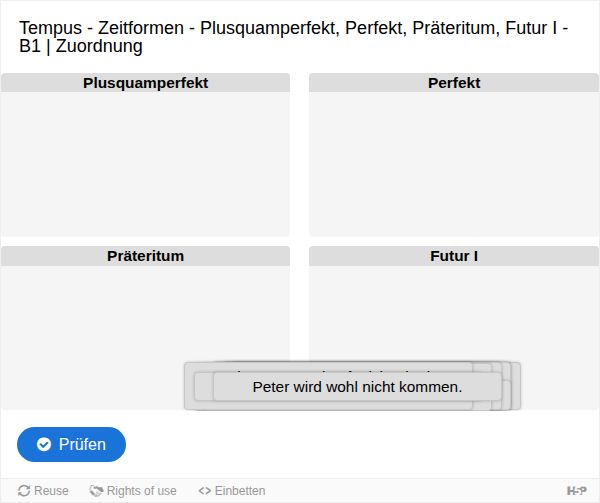Select the card 'Peter wird wohl nicht kommen.'
Image resolution: width=600 pixels, height=503 pixels.
click(357, 387)
